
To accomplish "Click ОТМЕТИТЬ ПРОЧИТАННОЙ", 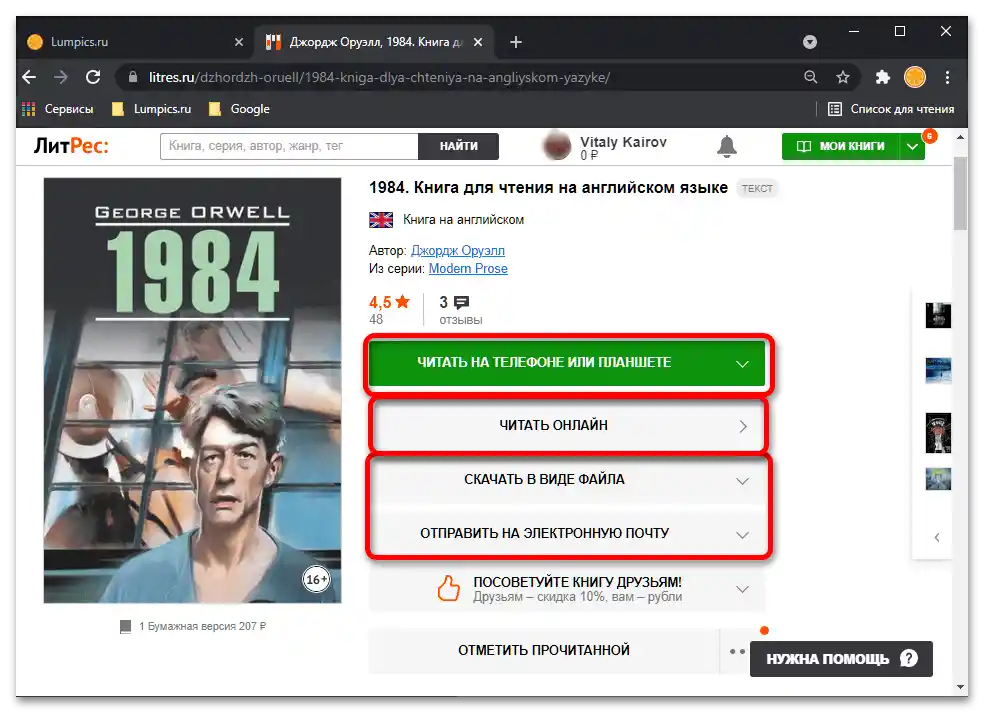I will click(543, 650).
